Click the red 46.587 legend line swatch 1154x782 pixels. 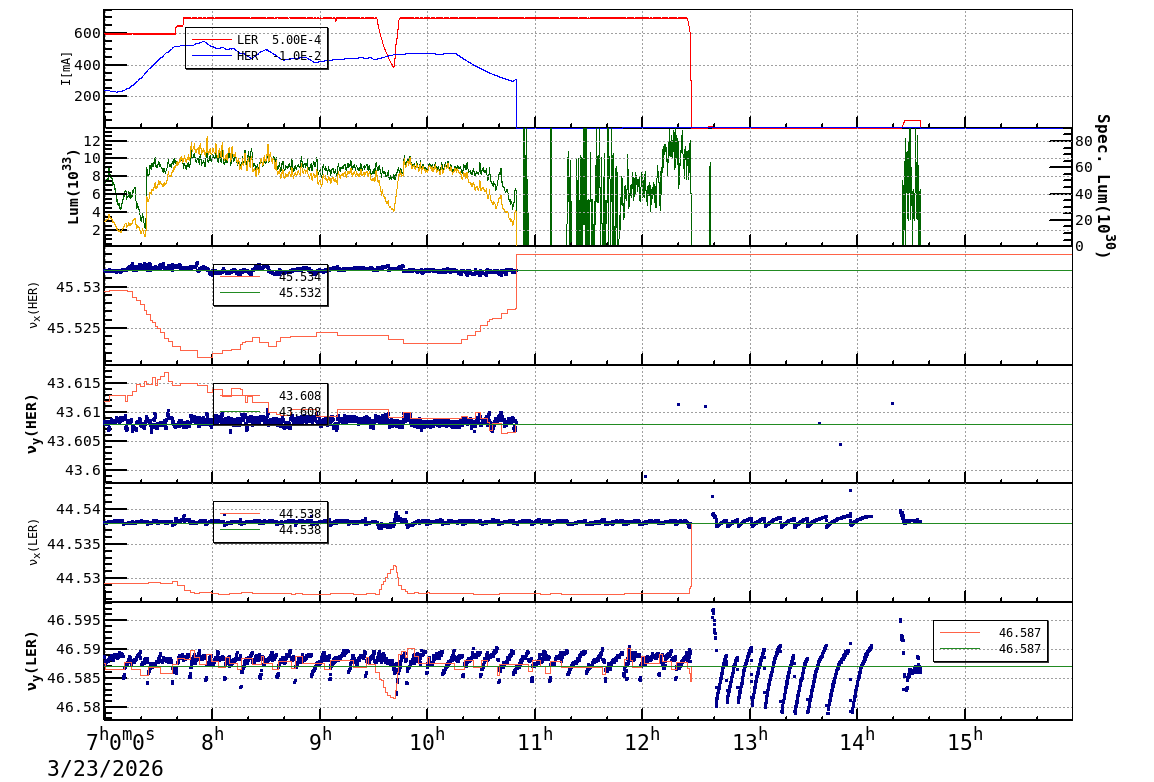pyautogui.click(x=960, y=633)
